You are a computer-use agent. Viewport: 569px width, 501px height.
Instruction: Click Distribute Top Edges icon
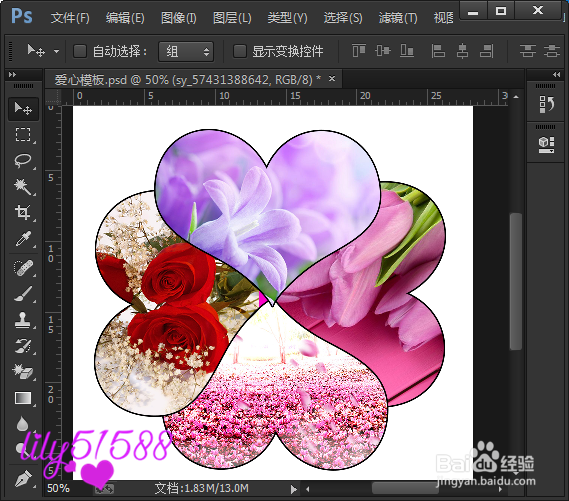tap(528, 51)
